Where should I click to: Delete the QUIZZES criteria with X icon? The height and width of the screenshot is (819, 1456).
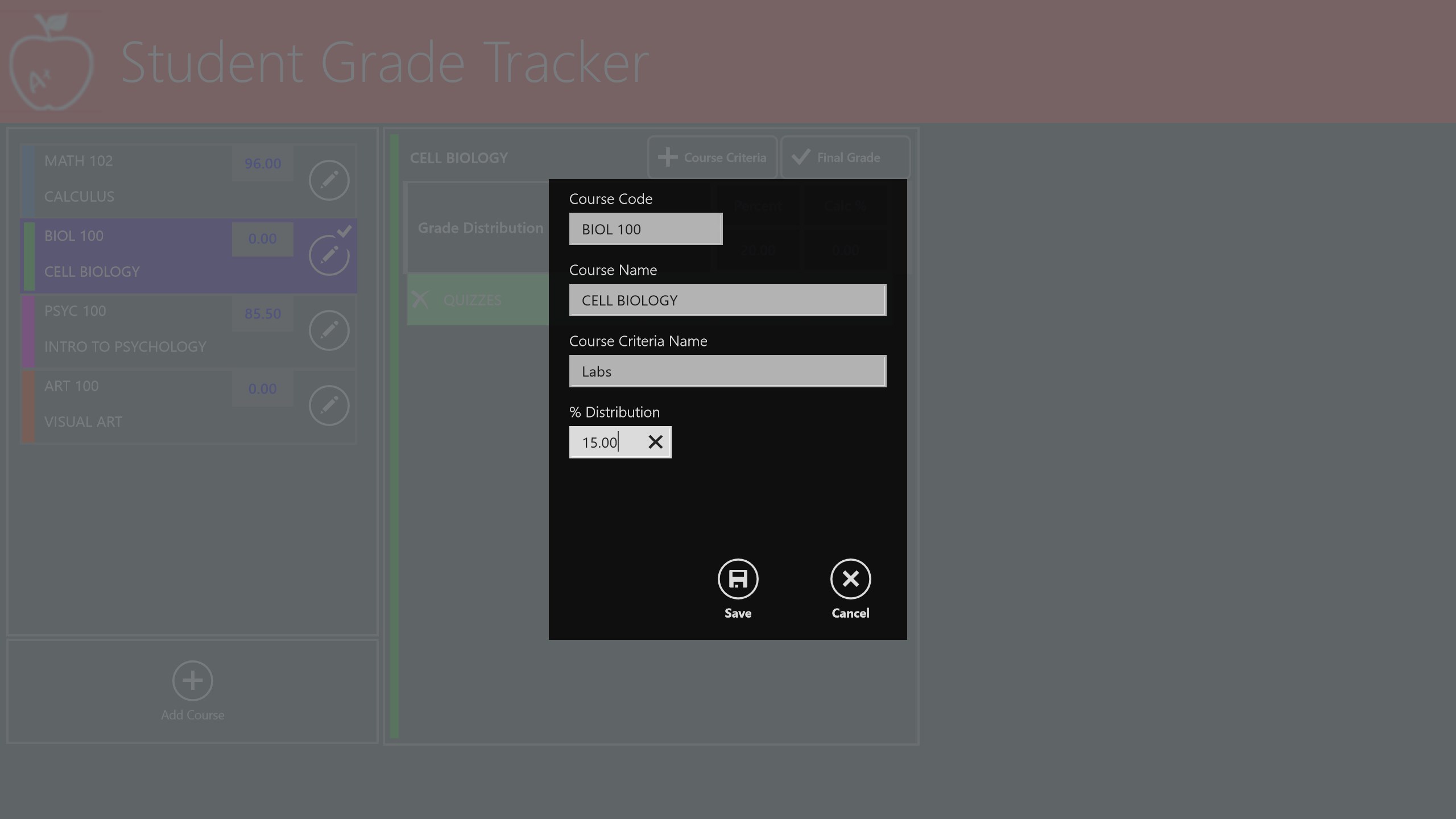point(420,299)
